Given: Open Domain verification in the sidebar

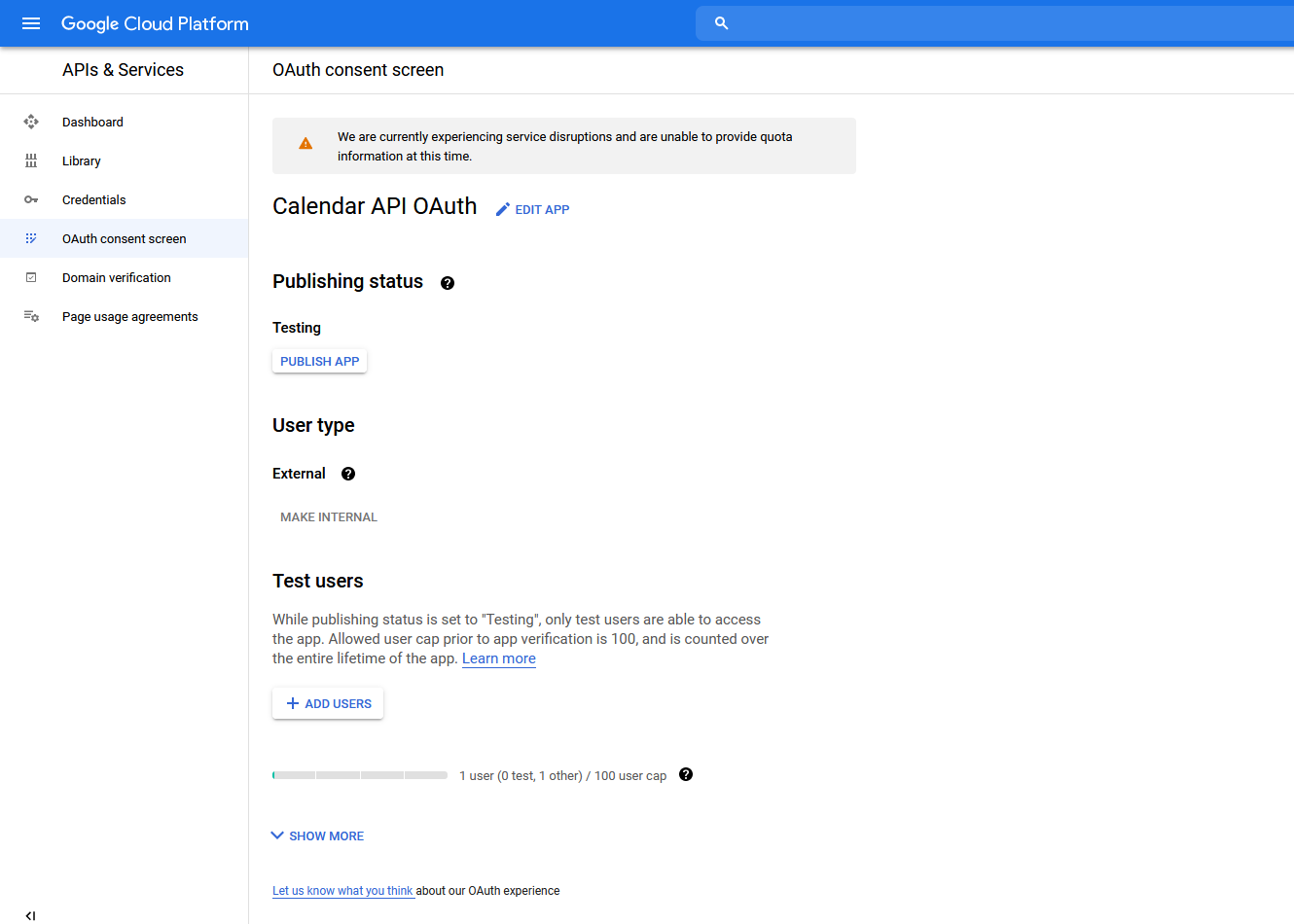Looking at the screenshot, I should pos(124,277).
